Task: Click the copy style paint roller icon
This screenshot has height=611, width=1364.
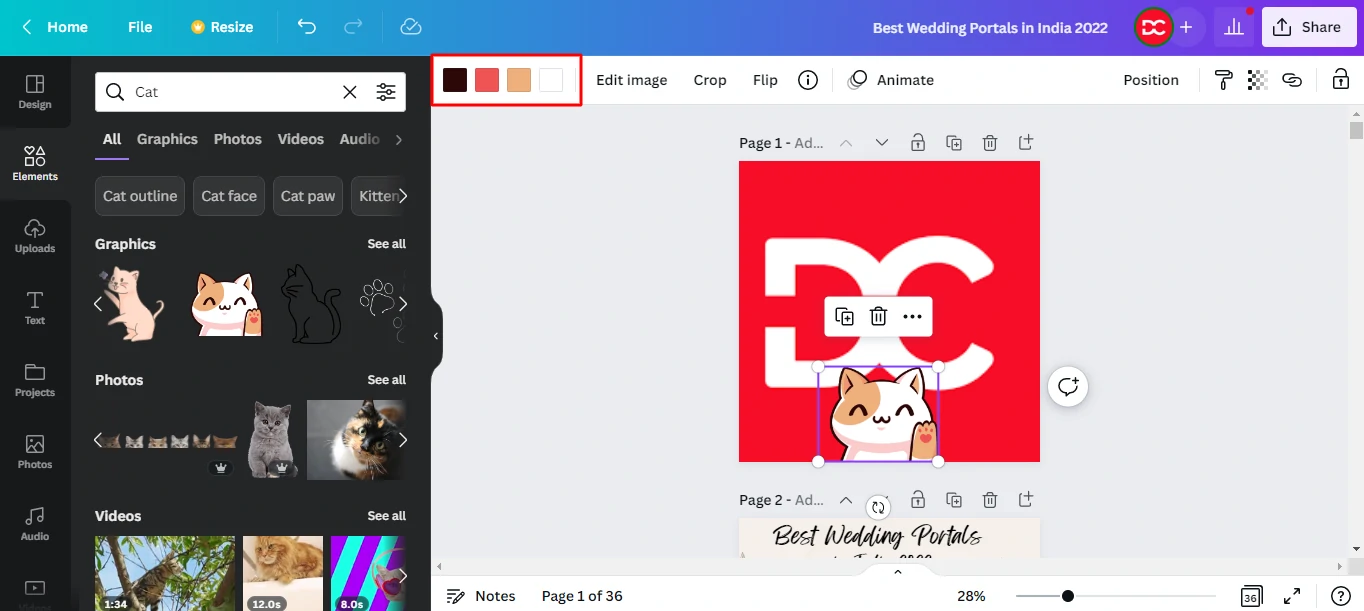Action: click(1223, 80)
